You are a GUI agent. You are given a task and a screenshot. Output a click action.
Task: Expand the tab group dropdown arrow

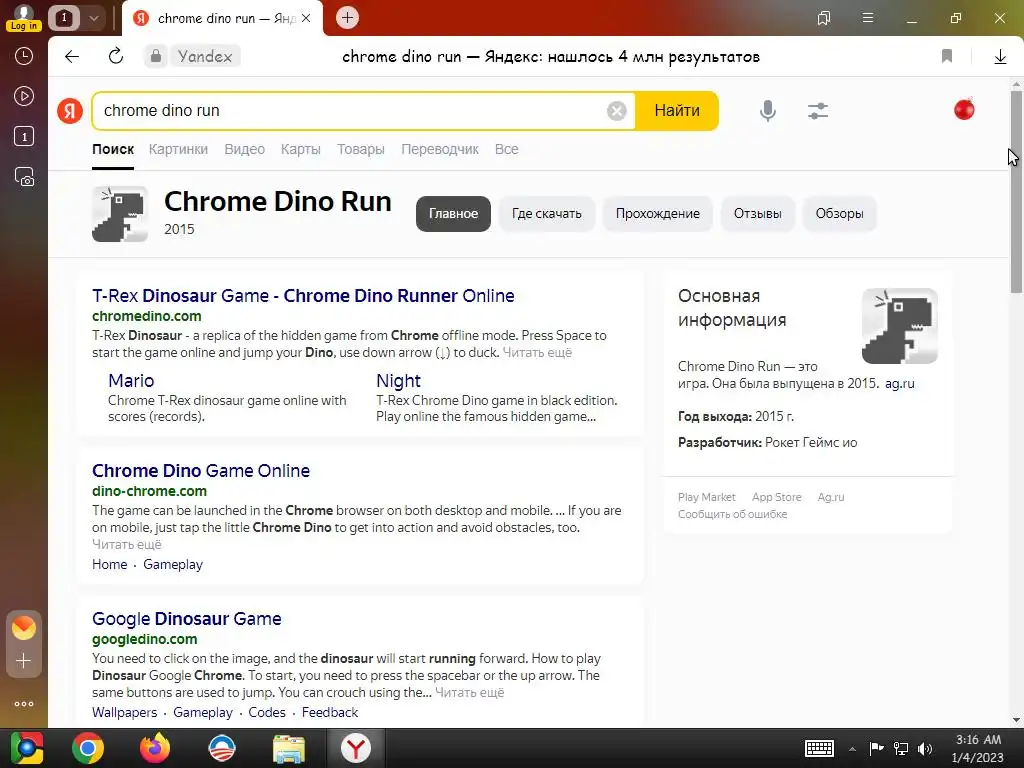(93, 18)
